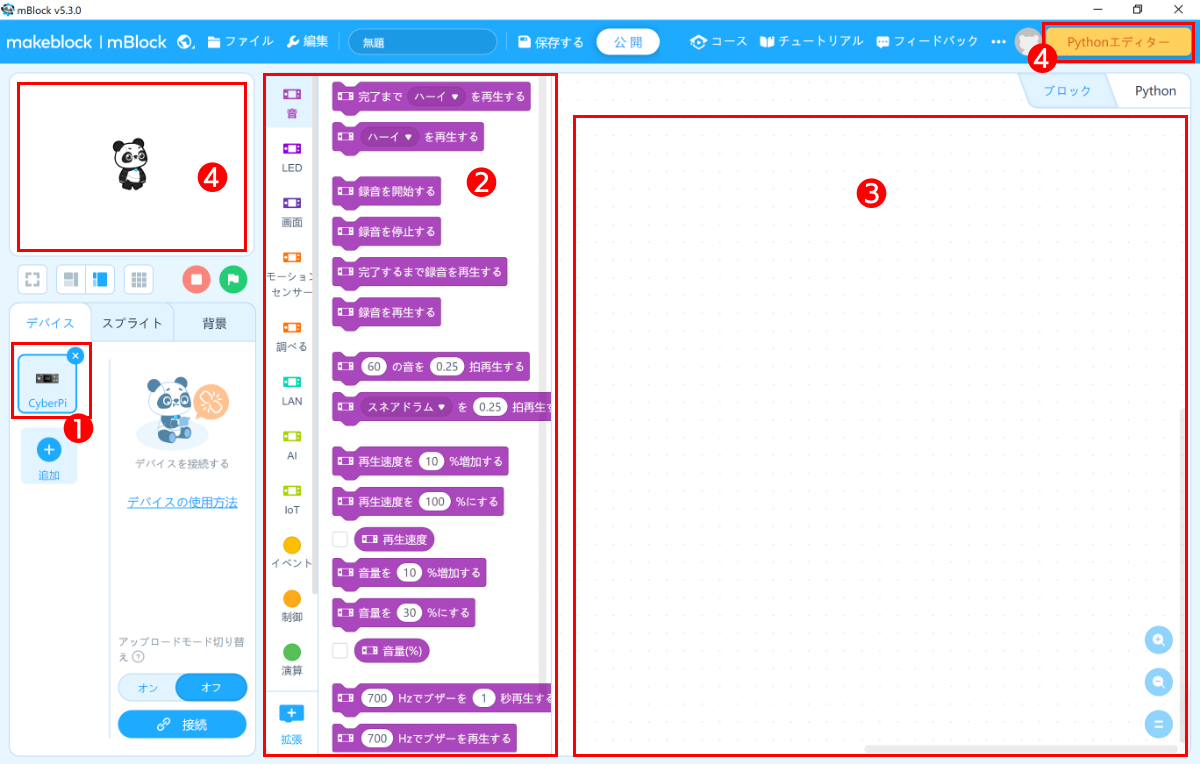
Task: Click the panda sprite on stage
Action: 130,164
